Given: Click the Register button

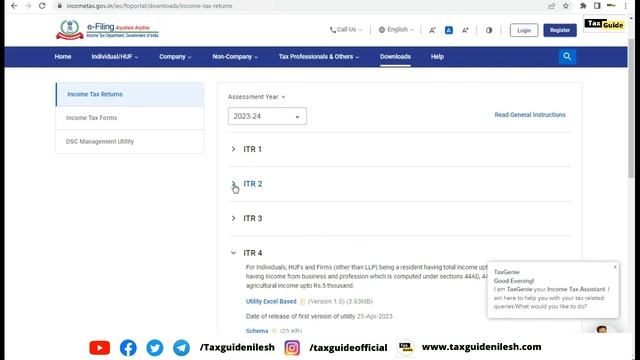Looking at the screenshot, I should 560,30.
